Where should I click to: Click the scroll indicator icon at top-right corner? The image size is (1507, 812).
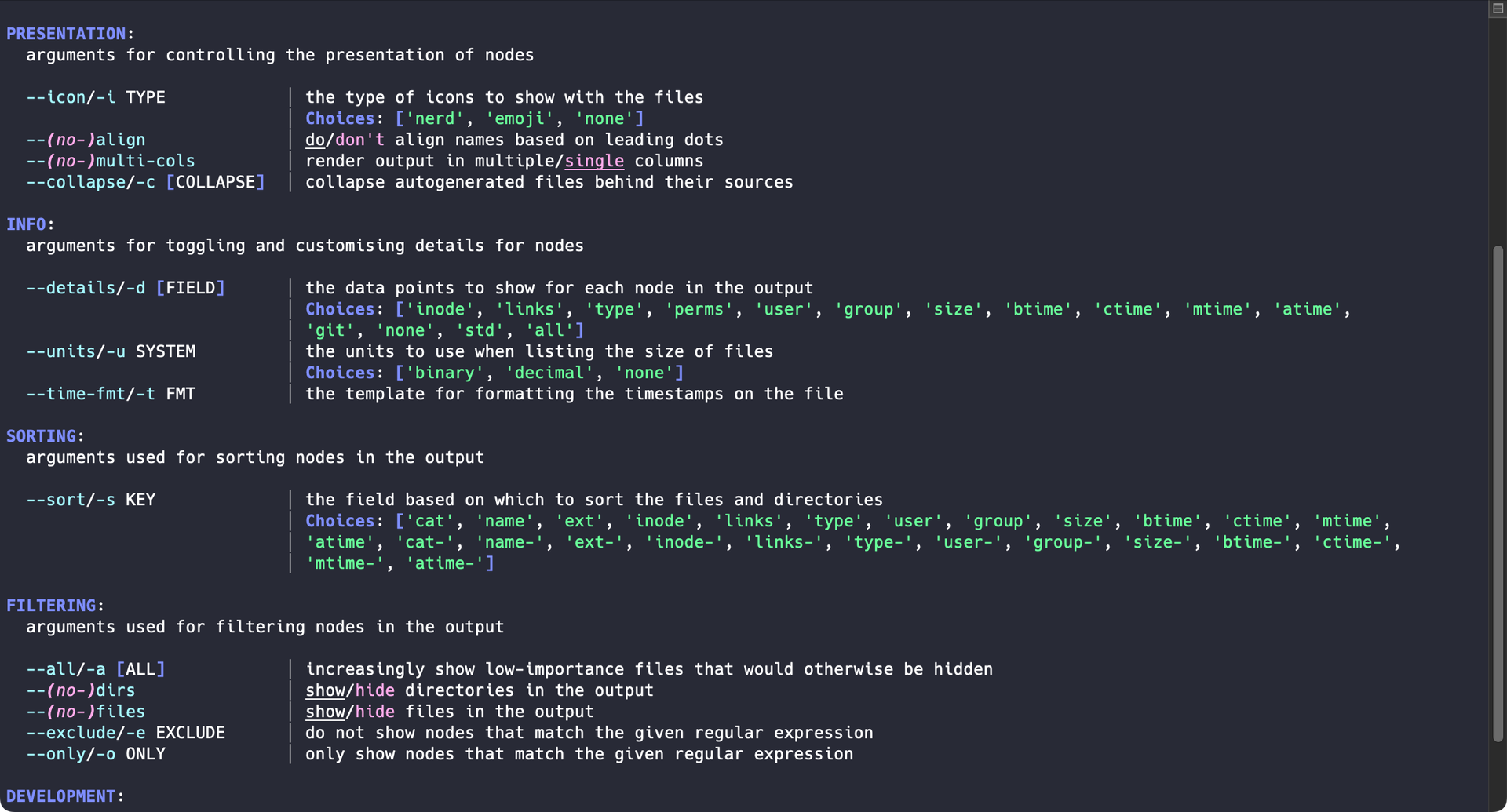1498,9
